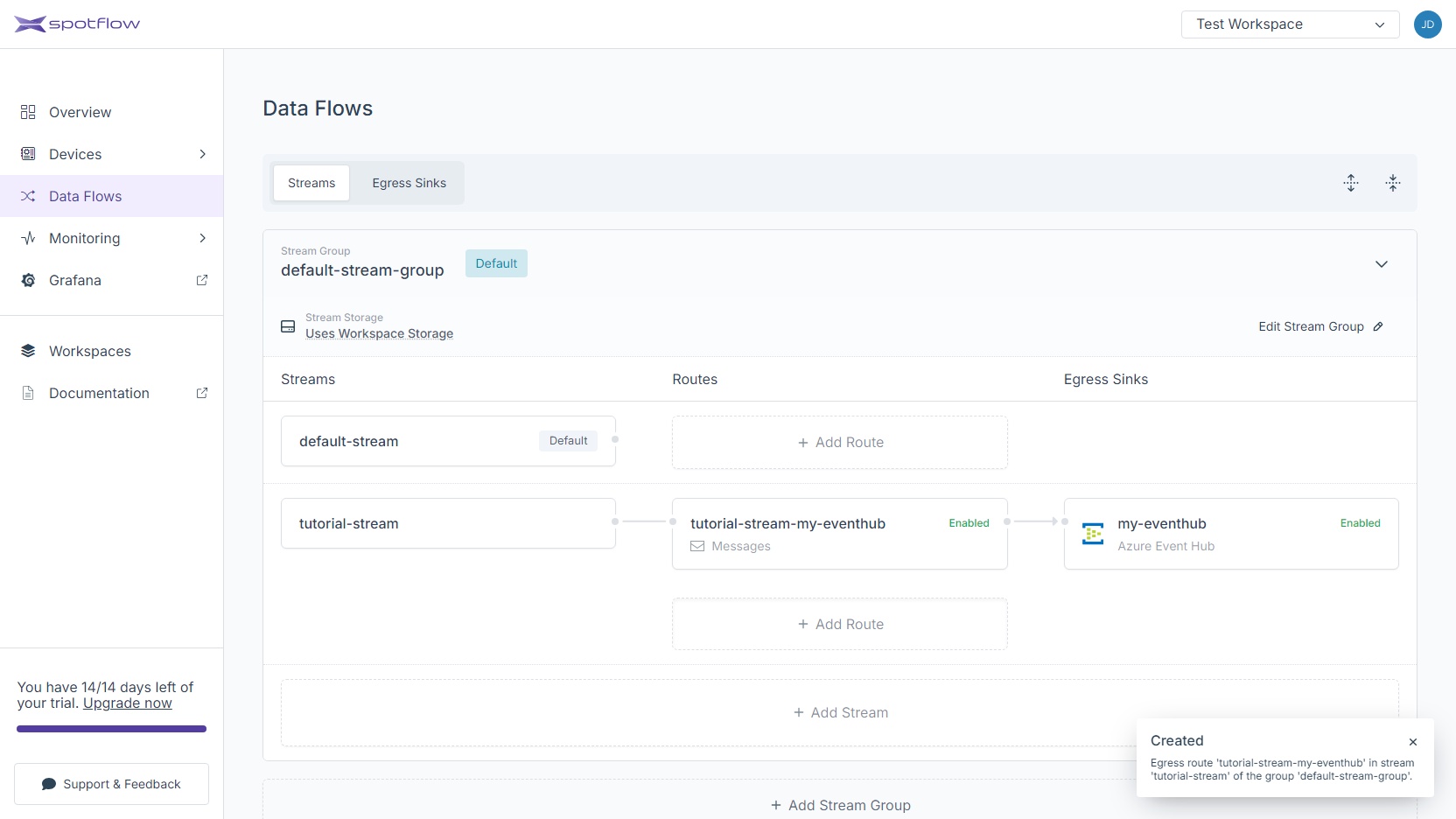The height and width of the screenshot is (819, 1456).
Task: Open the default-stream card
Action: 448,441
